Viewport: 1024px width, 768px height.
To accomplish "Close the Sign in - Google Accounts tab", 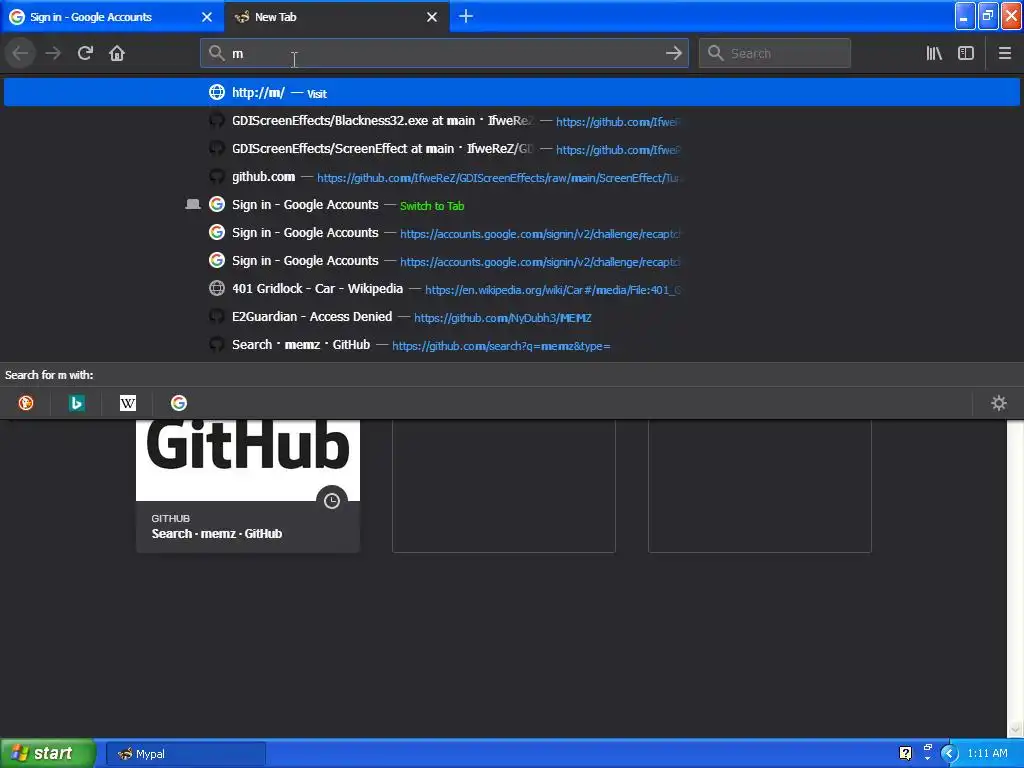I will point(206,17).
